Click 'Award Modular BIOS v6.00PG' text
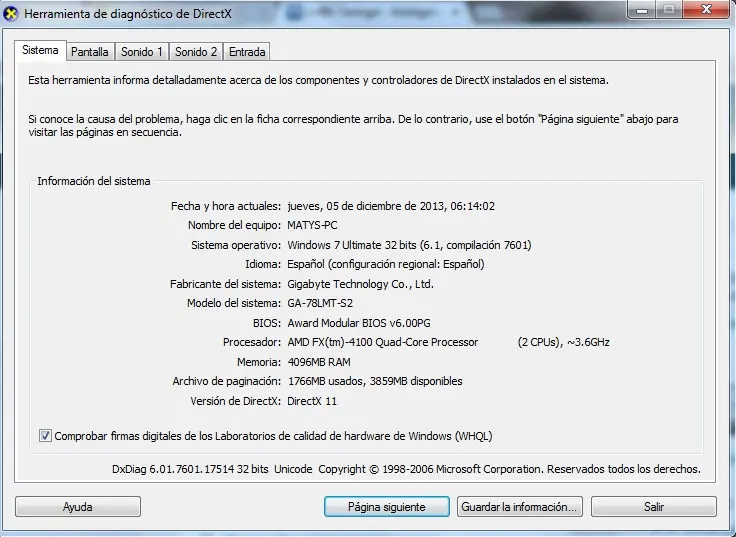Image resolution: width=736 pixels, height=537 pixels. tap(359, 323)
